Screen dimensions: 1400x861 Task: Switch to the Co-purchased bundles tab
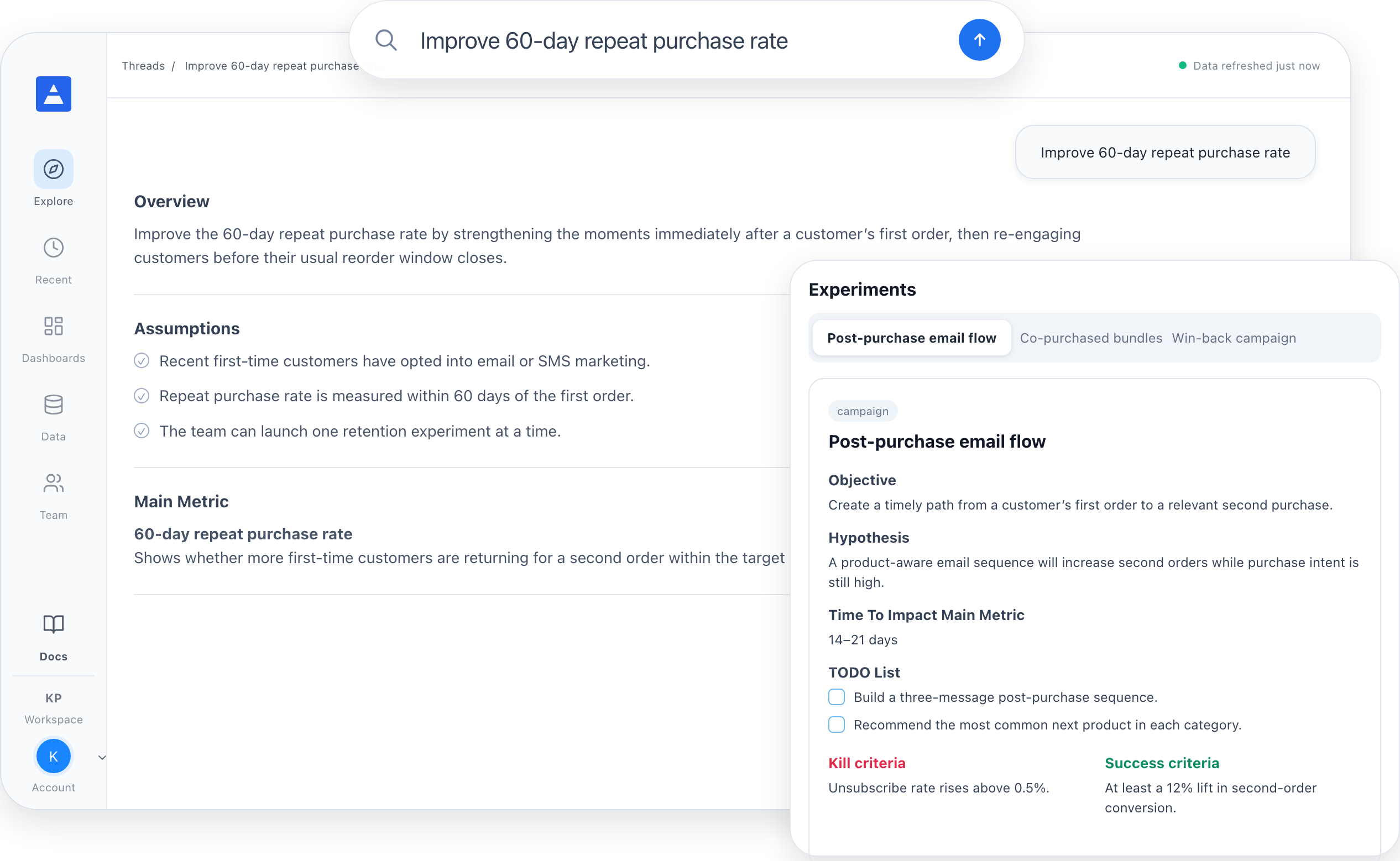click(1091, 338)
